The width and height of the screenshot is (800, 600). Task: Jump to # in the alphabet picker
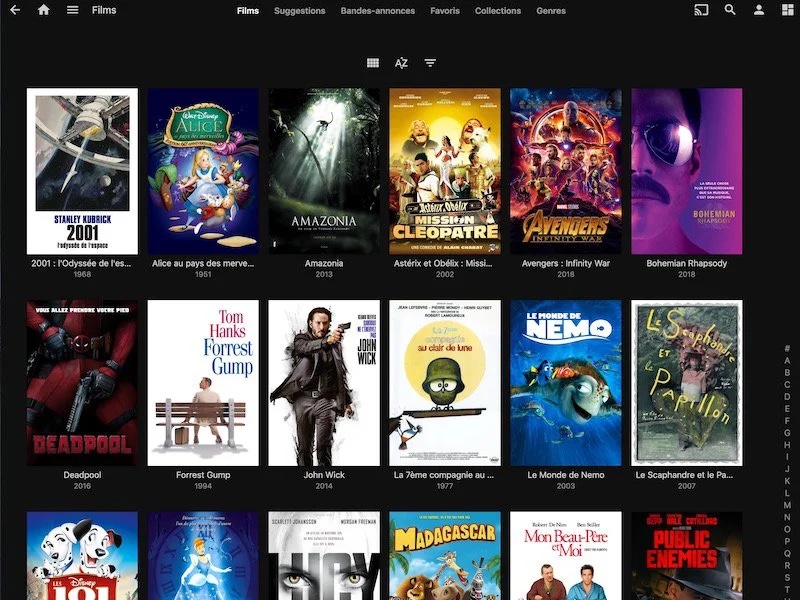coord(787,348)
